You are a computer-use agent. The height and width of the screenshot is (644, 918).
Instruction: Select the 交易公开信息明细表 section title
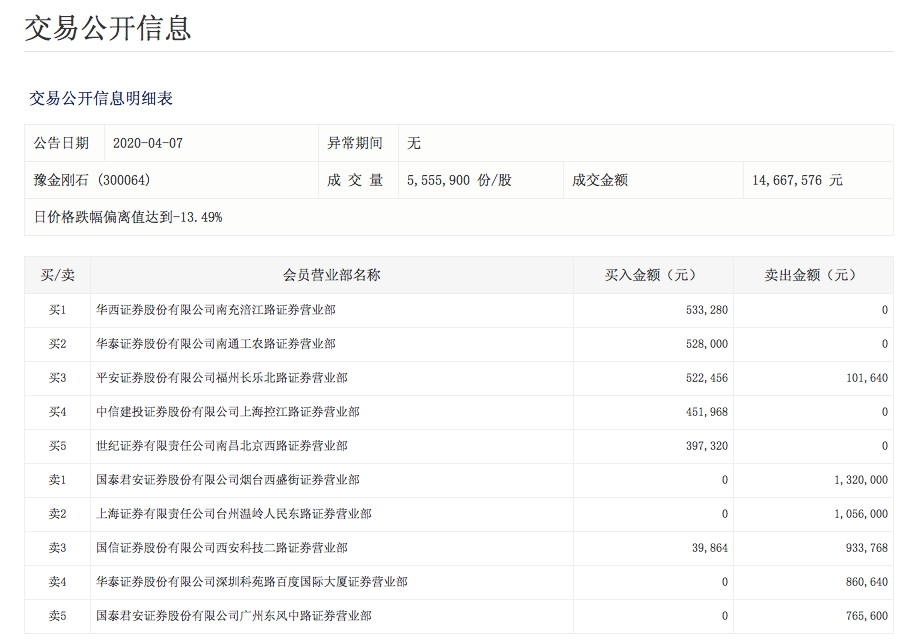(101, 98)
